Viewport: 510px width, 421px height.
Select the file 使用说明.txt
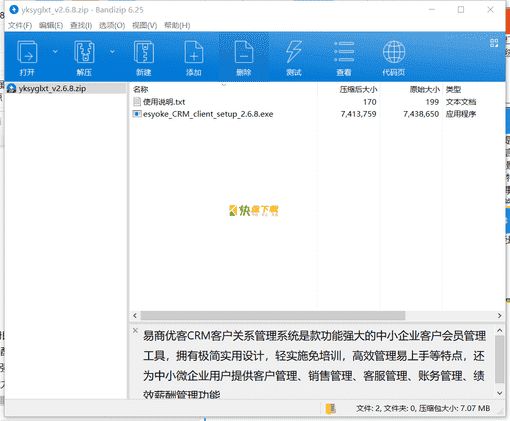pos(164,102)
